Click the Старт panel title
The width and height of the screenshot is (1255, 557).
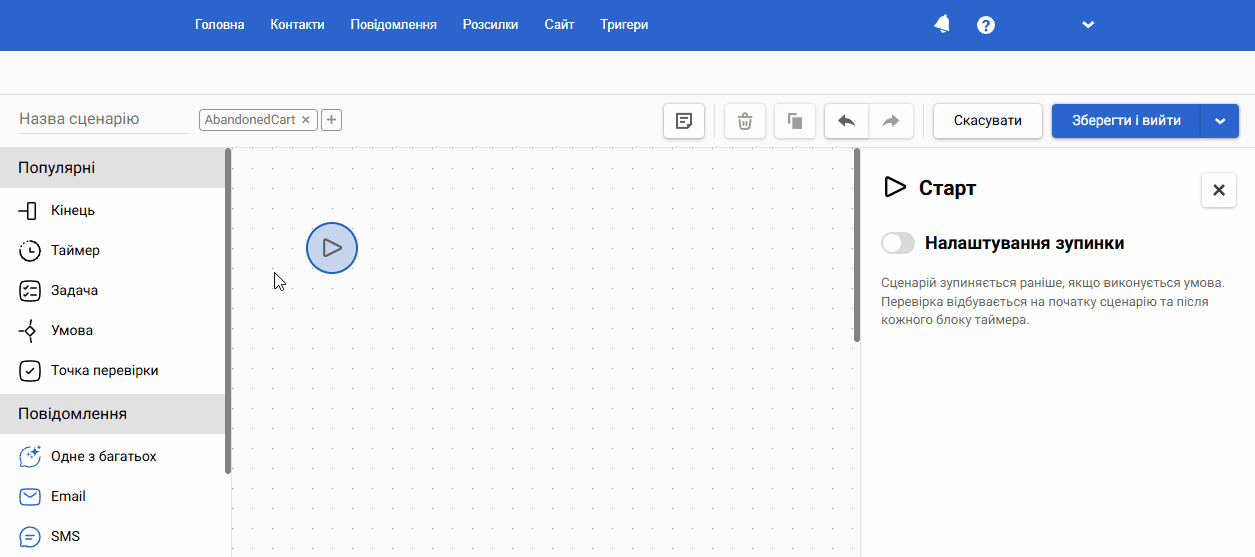(947, 188)
